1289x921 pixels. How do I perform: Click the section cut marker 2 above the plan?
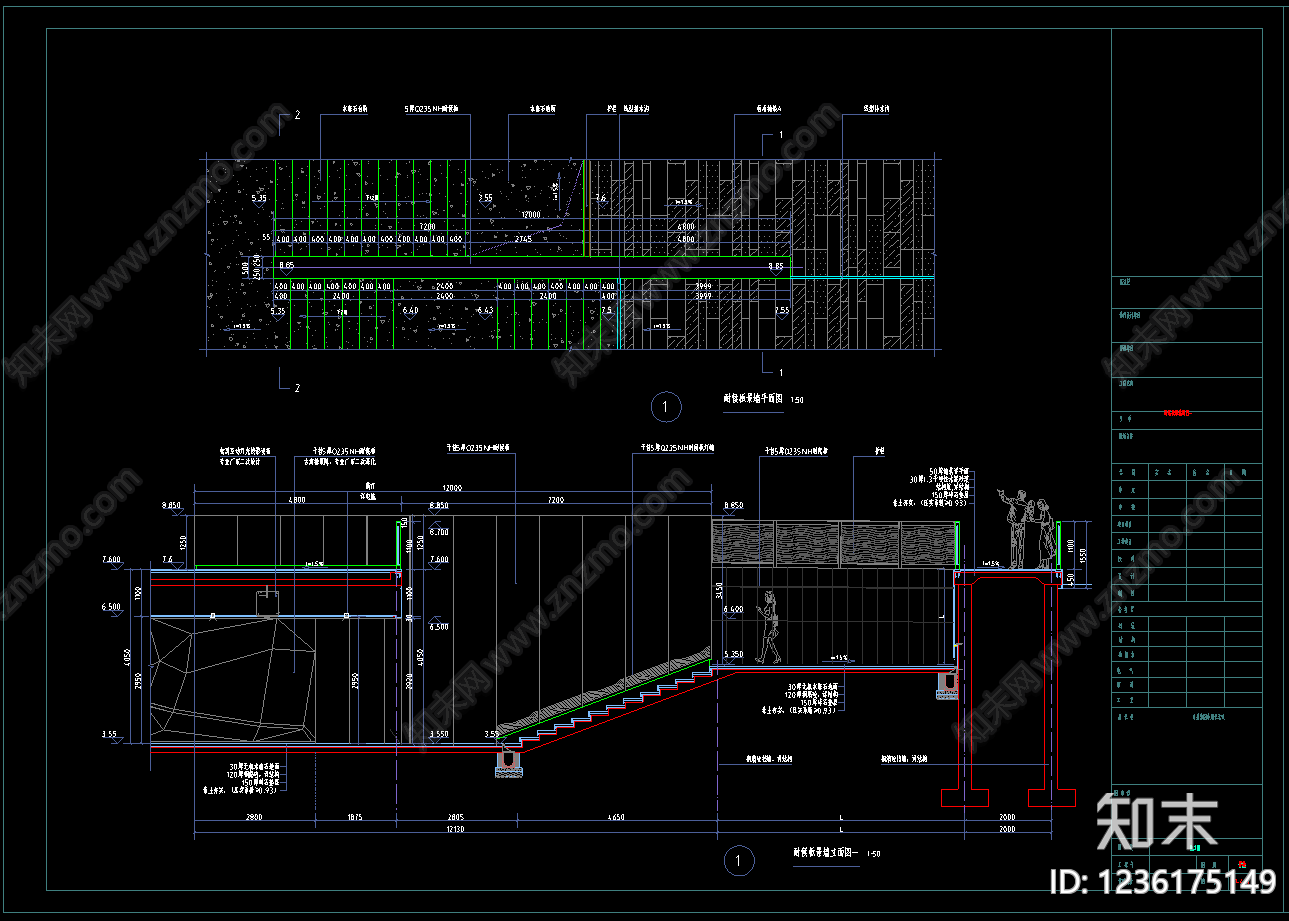pyautogui.click(x=297, y=116)
